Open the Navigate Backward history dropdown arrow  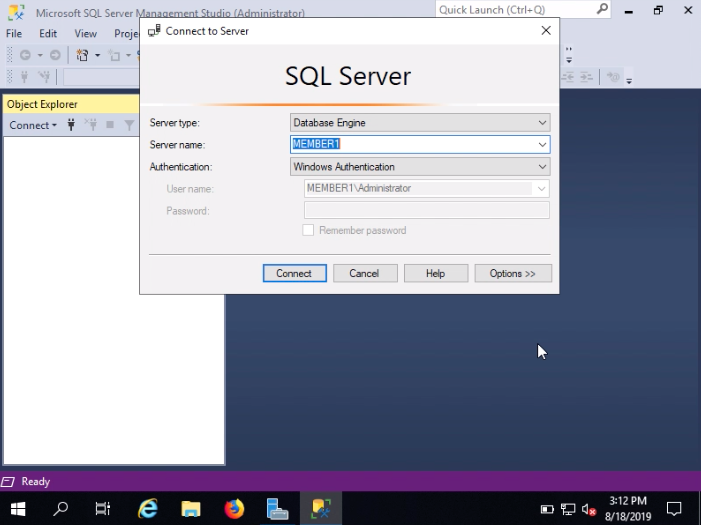pos(40,55)
